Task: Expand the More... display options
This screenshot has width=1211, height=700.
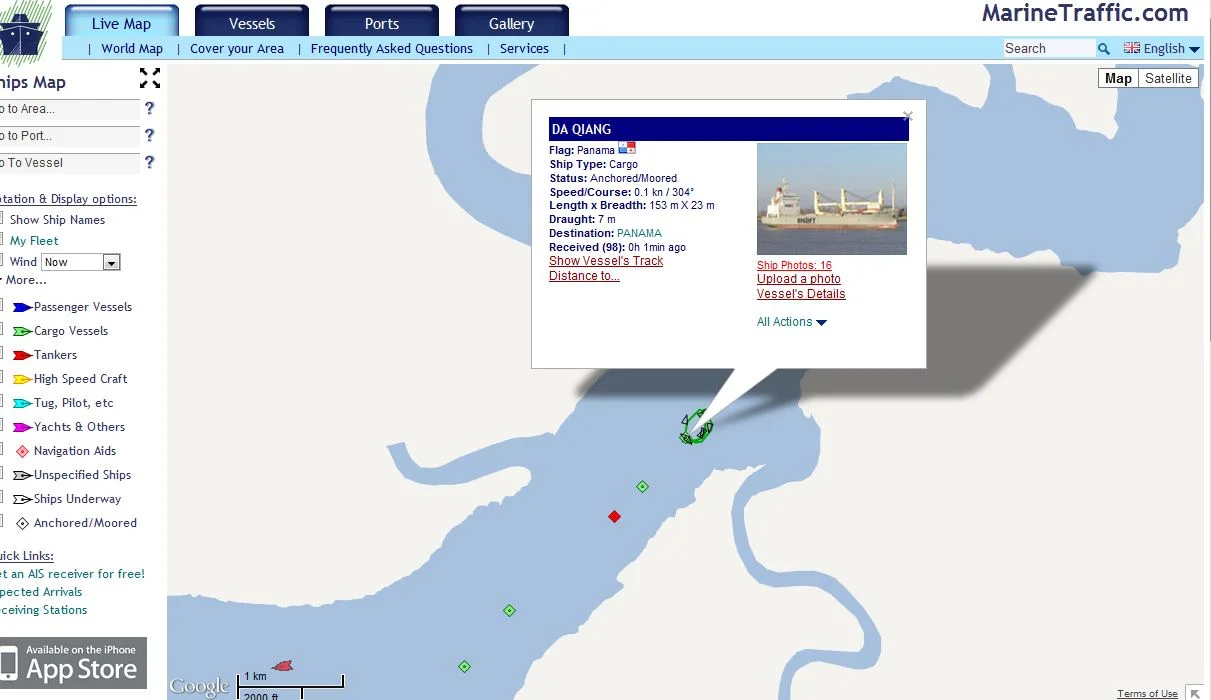Action: coord(25,280)
